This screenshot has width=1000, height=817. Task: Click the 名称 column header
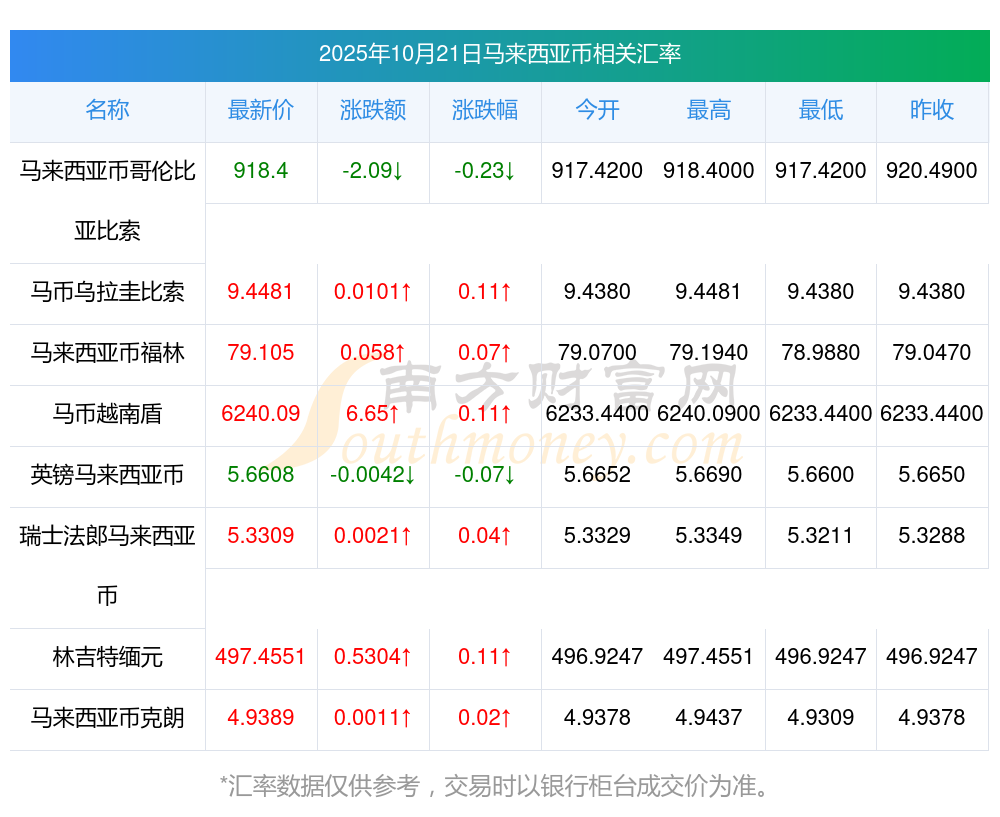(107, 111)
